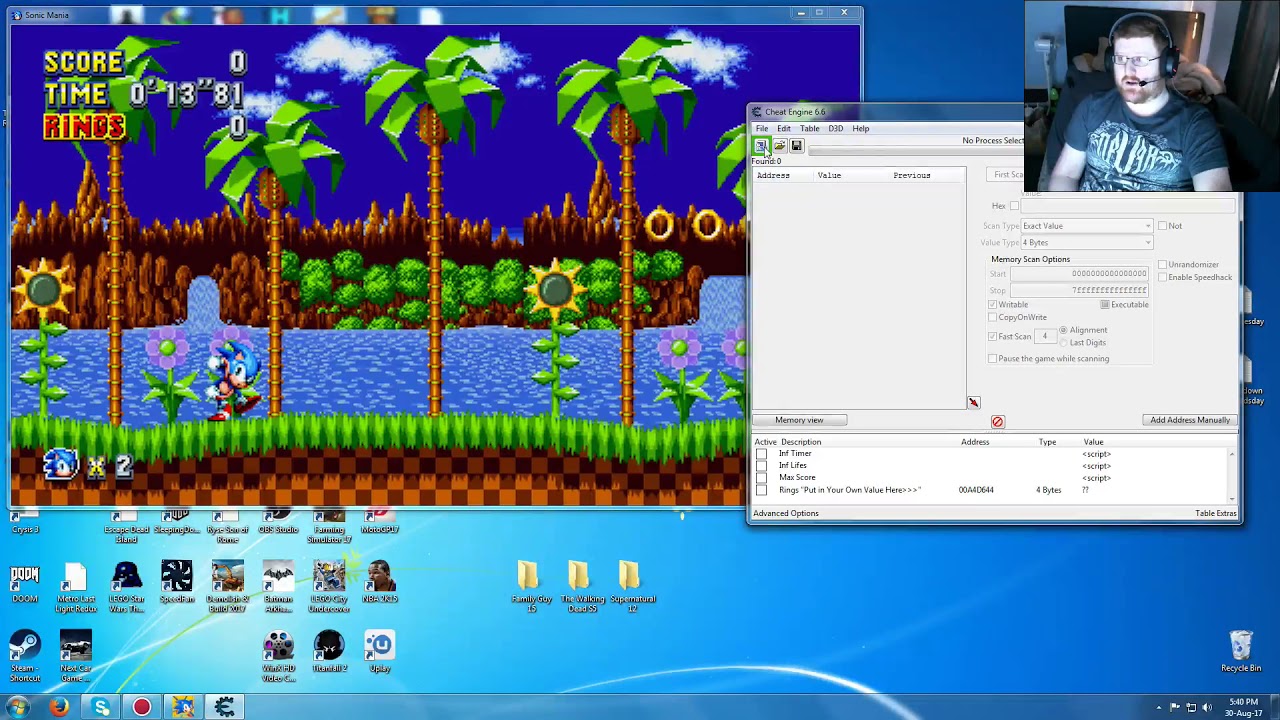The width and height of the screenshot is (1280, 720).
Task: Click the scan Start address field
Action: click(1079, 274)
